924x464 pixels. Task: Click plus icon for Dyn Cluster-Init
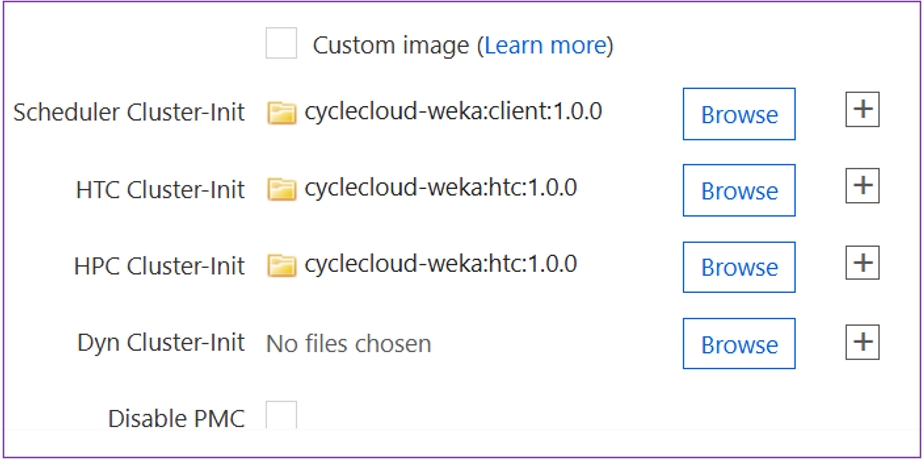pyautogui.click(x=862, y=342)
